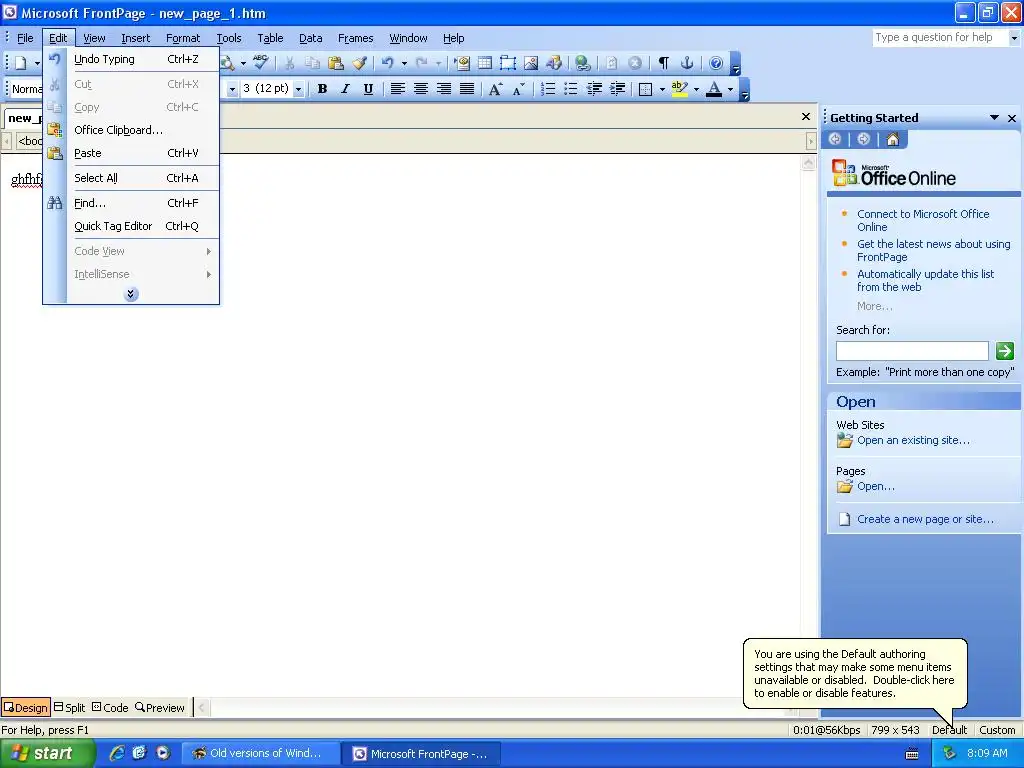This screenshot has height=768, width=1024.
Task: Open the Font Color dropdown arrow
Action: pyautogui.click(x=730, y=89)
